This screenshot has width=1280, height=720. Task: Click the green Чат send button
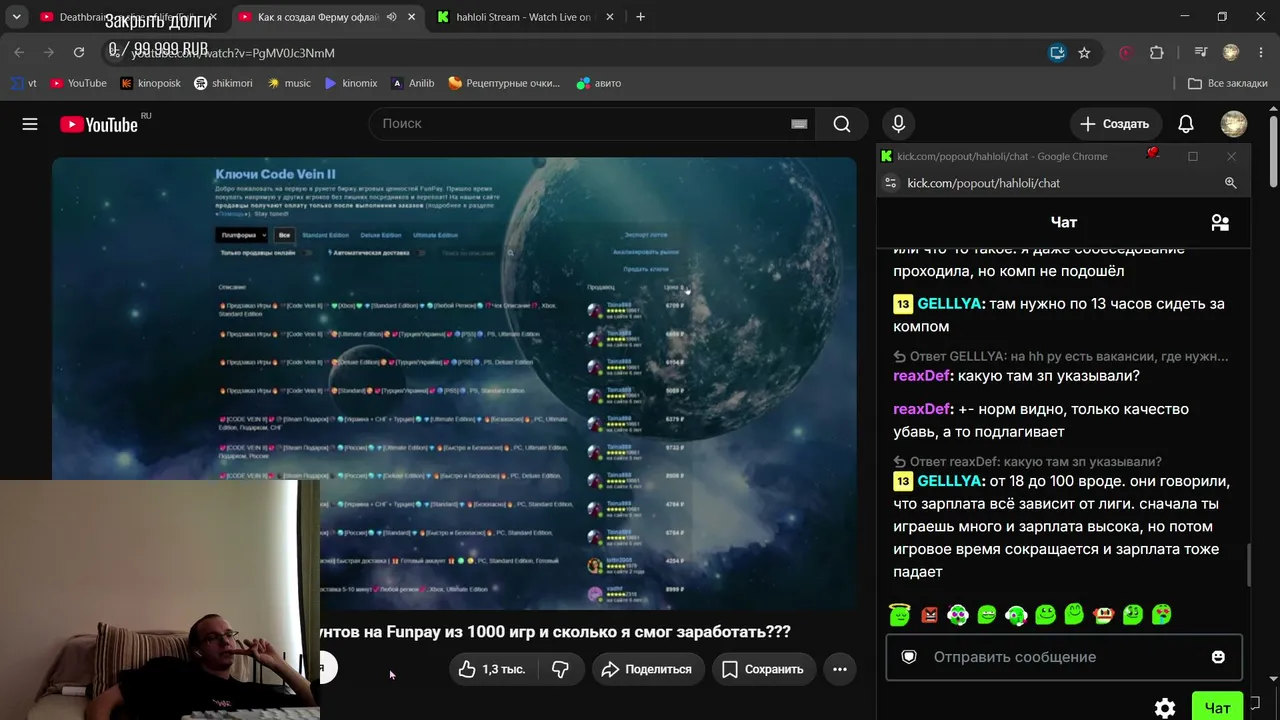(1217, 708)
